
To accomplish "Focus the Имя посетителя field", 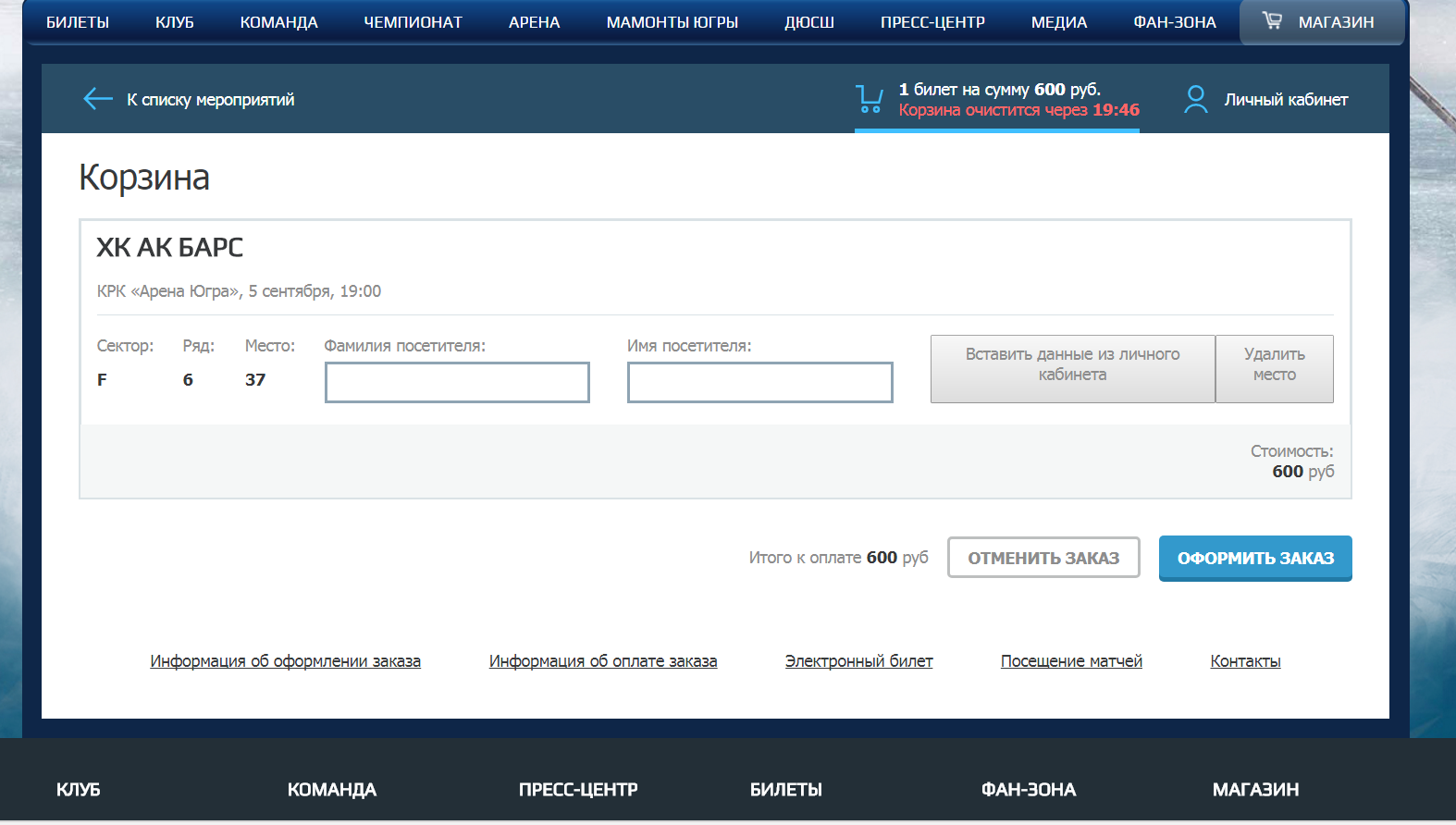I will pyautogui.click(x=759, y=382).
